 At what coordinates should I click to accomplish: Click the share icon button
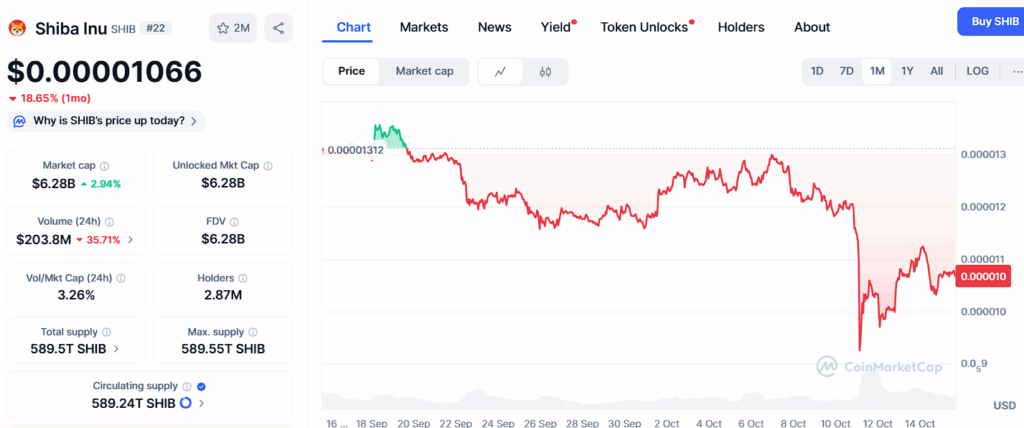point(277,28)
